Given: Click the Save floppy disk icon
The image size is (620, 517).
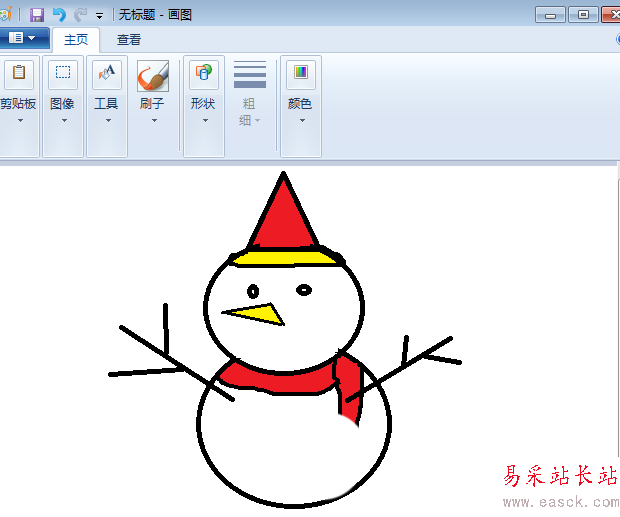Looking at the screenshot, I should tap(37, 15).
